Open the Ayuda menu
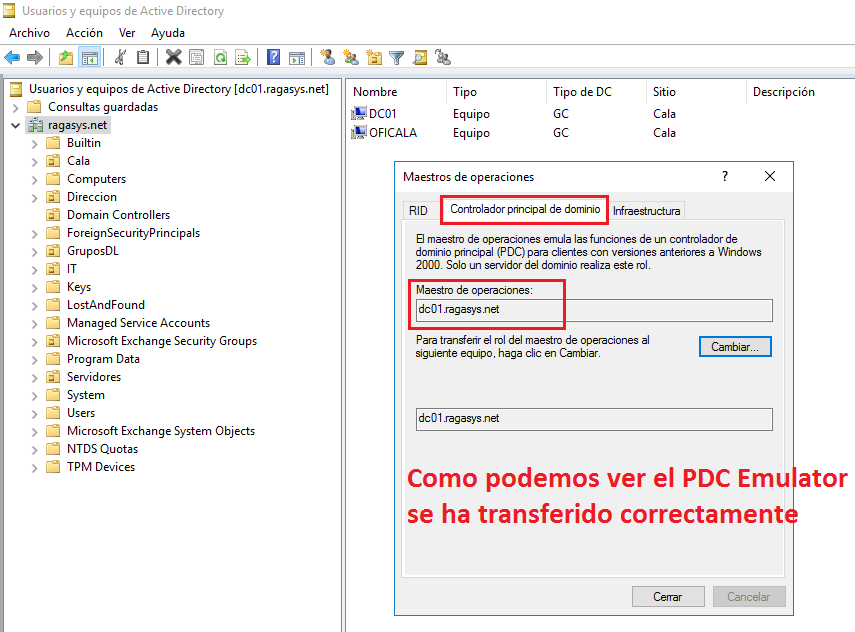This screenshot has height=632, width=855. click(x=168, y=33)
